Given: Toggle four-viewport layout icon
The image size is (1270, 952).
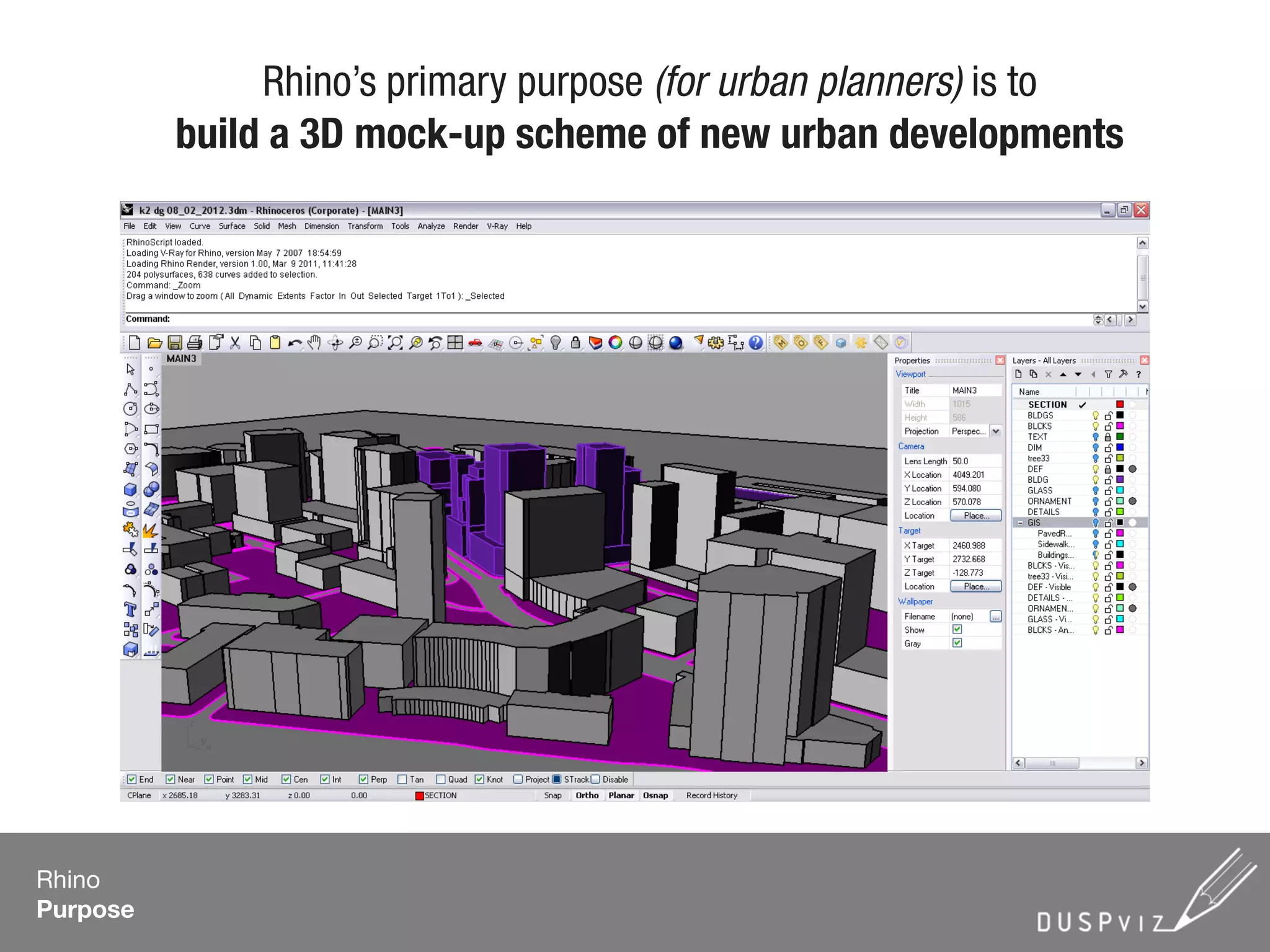Looking at the screenshot, I should point(455,342).
